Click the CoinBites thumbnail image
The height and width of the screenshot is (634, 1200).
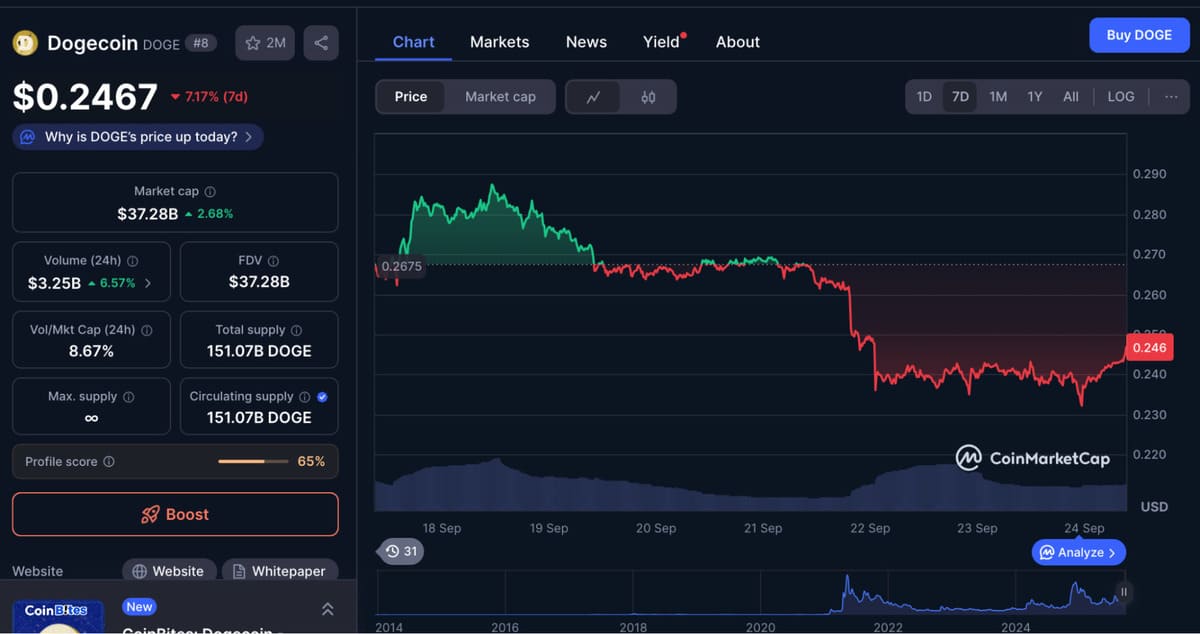click(56, 616)
